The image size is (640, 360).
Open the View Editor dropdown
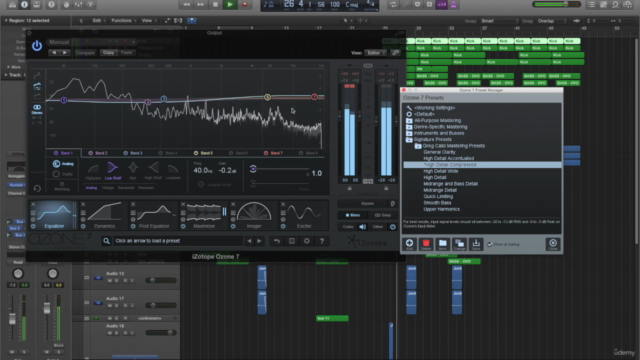[376, 53]
